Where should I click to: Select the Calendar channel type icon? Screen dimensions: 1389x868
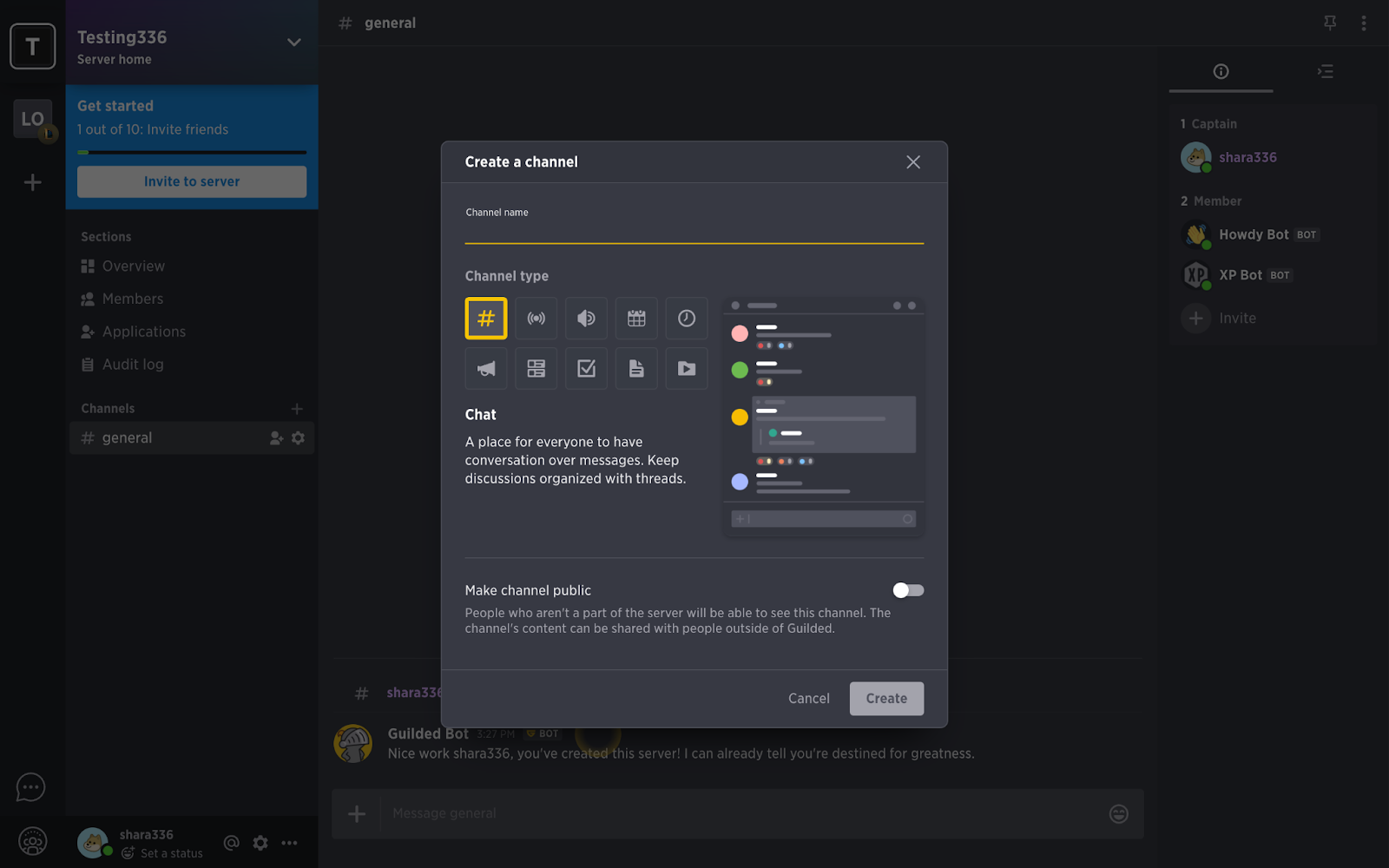click(x=636, y=319)
